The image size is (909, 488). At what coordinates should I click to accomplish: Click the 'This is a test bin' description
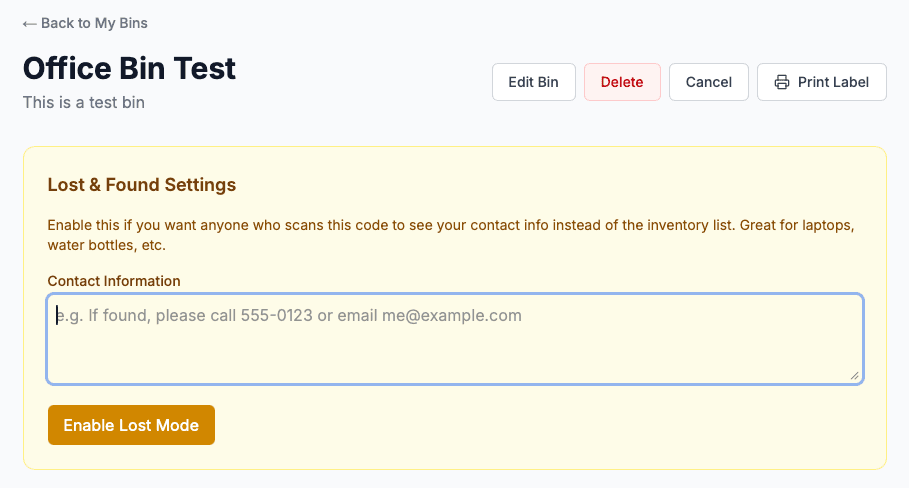coord(84,102)
